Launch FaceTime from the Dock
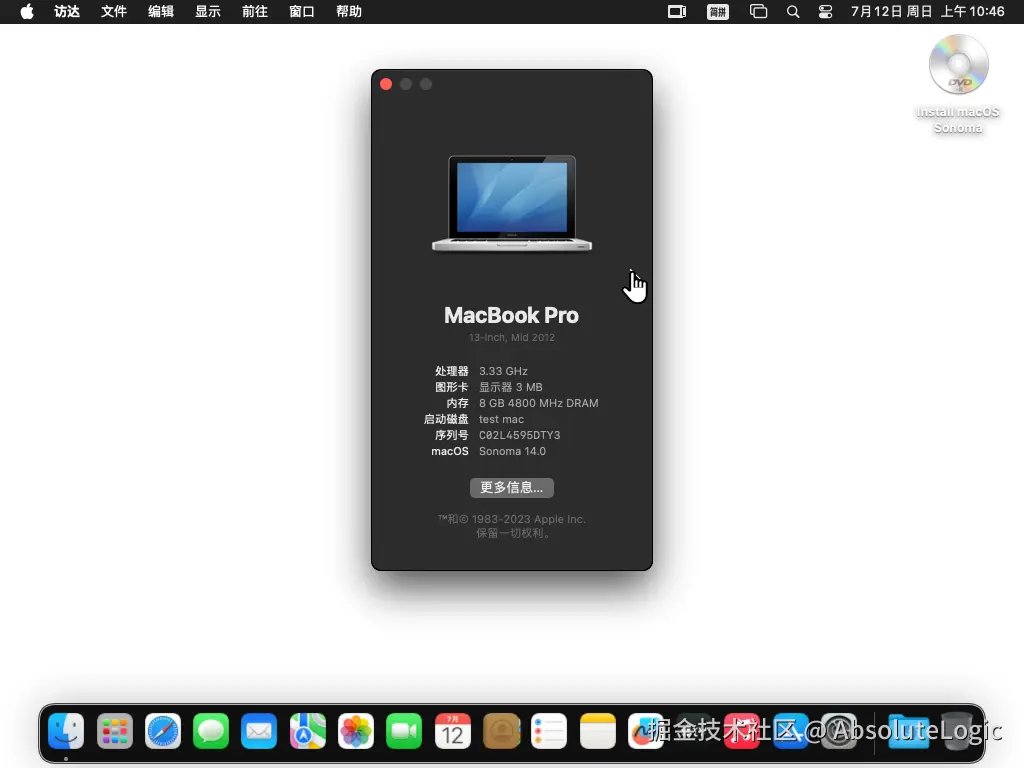 coord(404,731)
